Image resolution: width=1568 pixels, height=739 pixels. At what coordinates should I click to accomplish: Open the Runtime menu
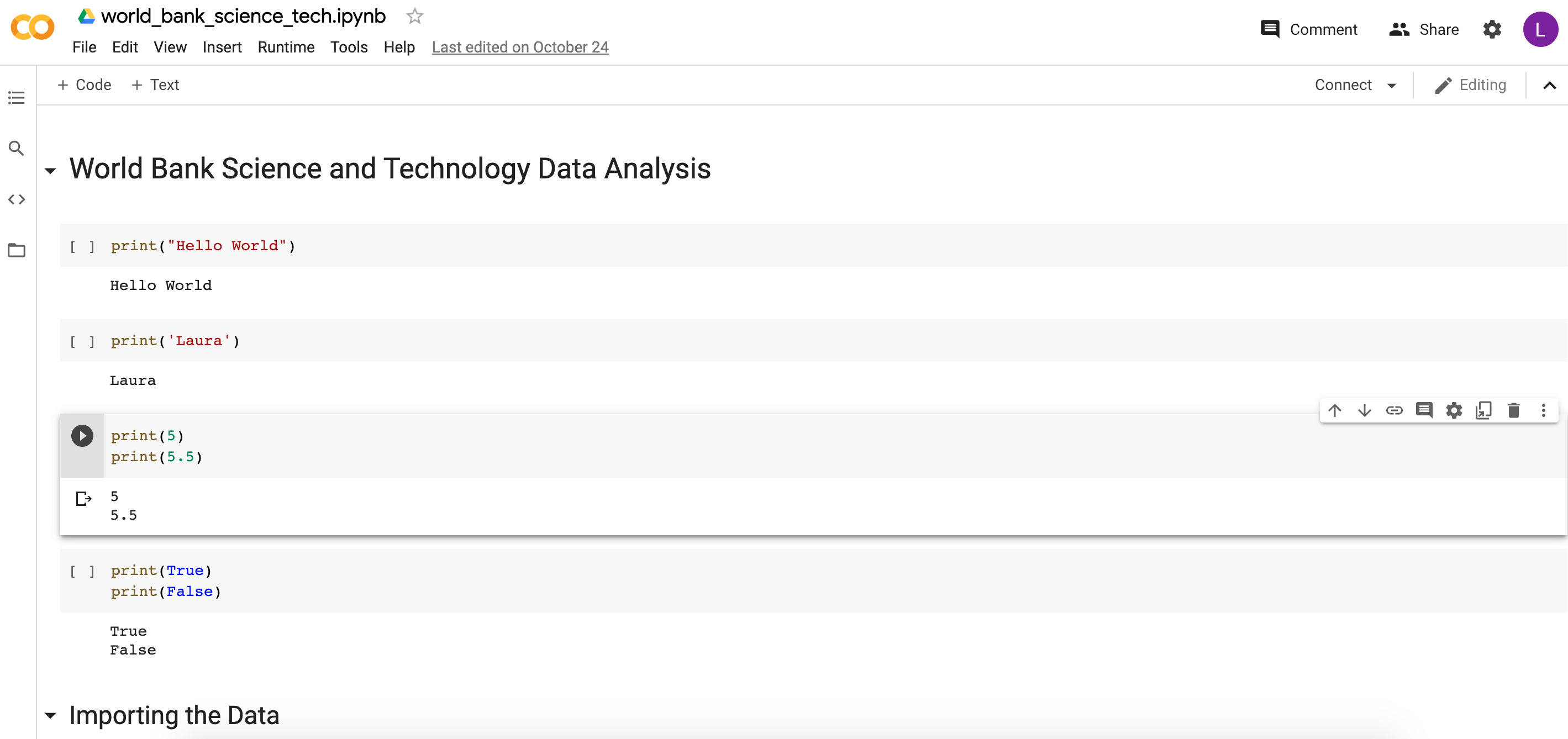tap(286, 47)
